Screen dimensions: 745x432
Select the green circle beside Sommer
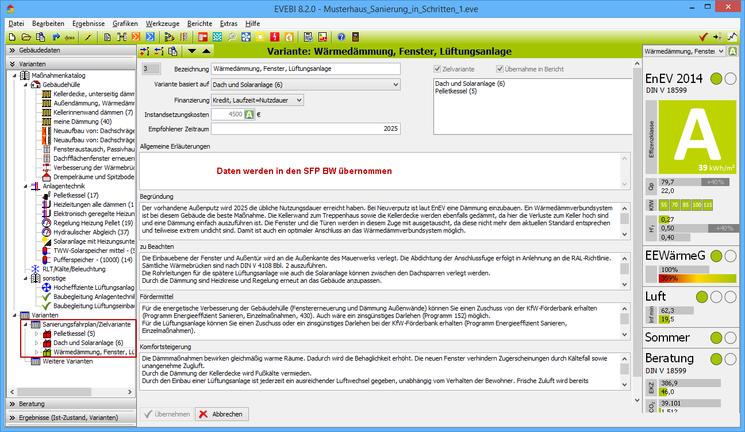pyautogui.click(x=716, y=338)
